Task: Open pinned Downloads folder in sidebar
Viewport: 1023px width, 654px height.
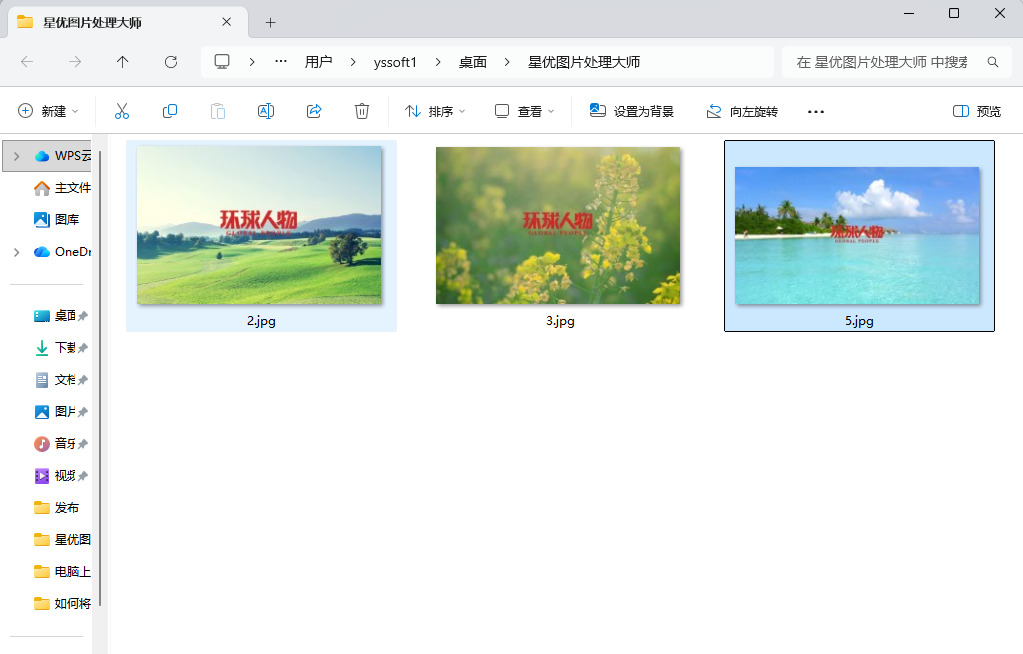Action: (61, 348)
